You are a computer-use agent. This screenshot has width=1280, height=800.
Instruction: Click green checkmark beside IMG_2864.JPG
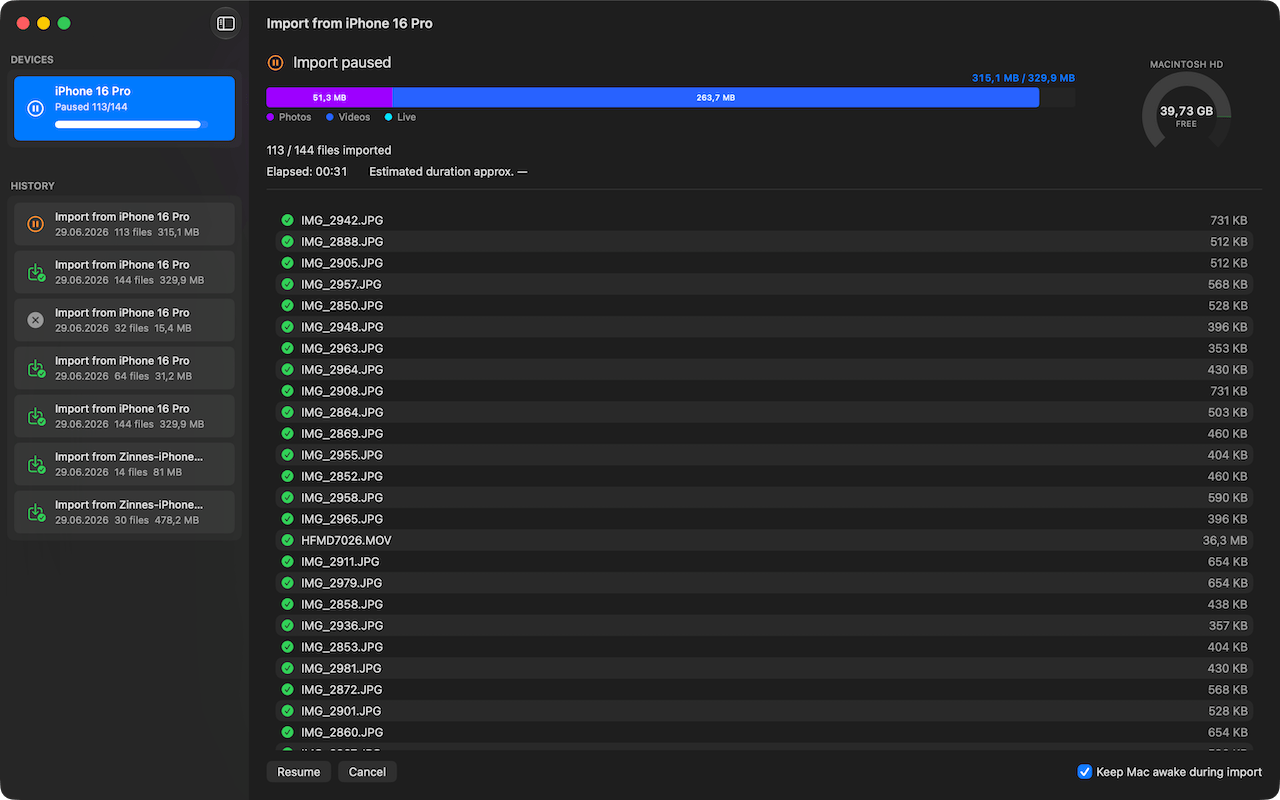click(x=287, y=412)
